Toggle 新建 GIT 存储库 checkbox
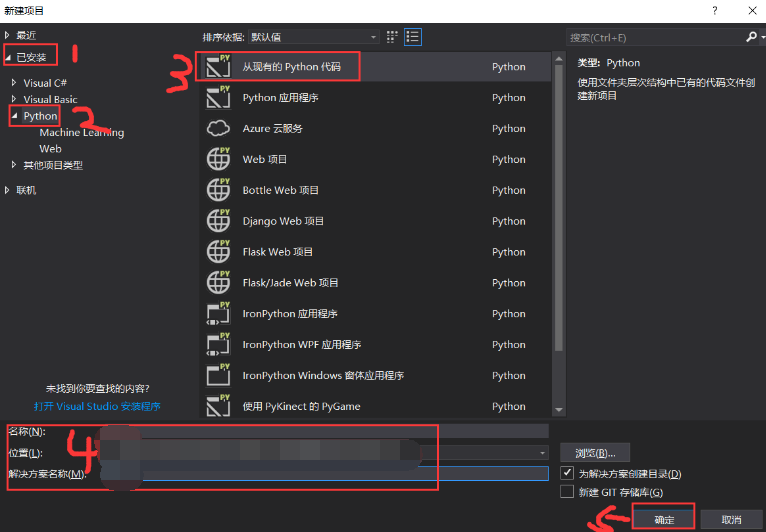The image size is (766, 532). coord(567,491)
